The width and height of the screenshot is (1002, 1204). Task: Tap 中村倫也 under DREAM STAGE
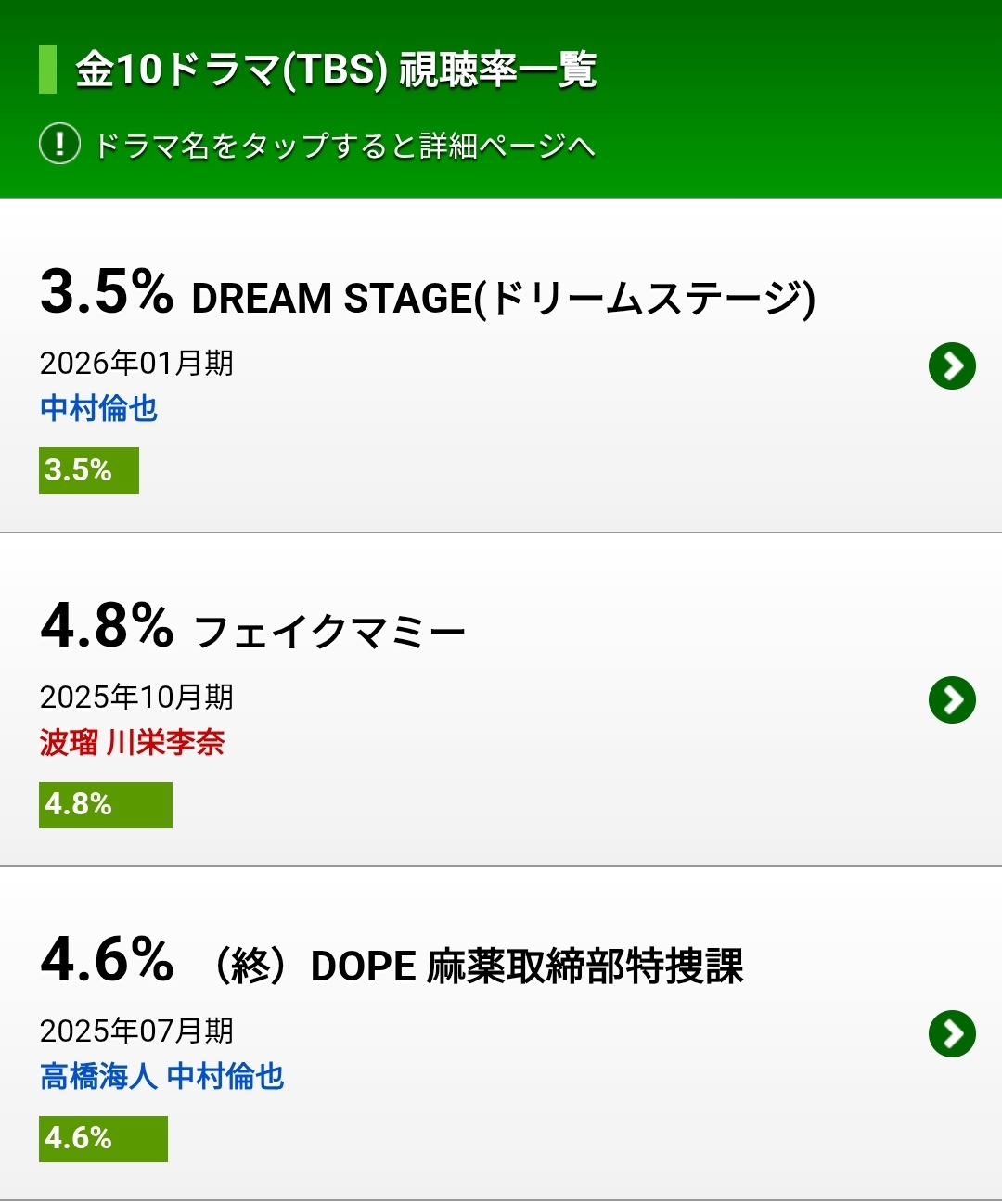pos(99,408)
